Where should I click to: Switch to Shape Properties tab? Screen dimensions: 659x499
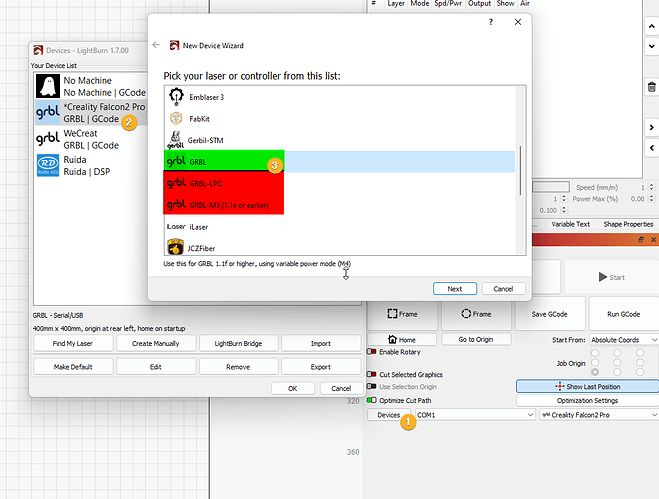pos(628,224)
